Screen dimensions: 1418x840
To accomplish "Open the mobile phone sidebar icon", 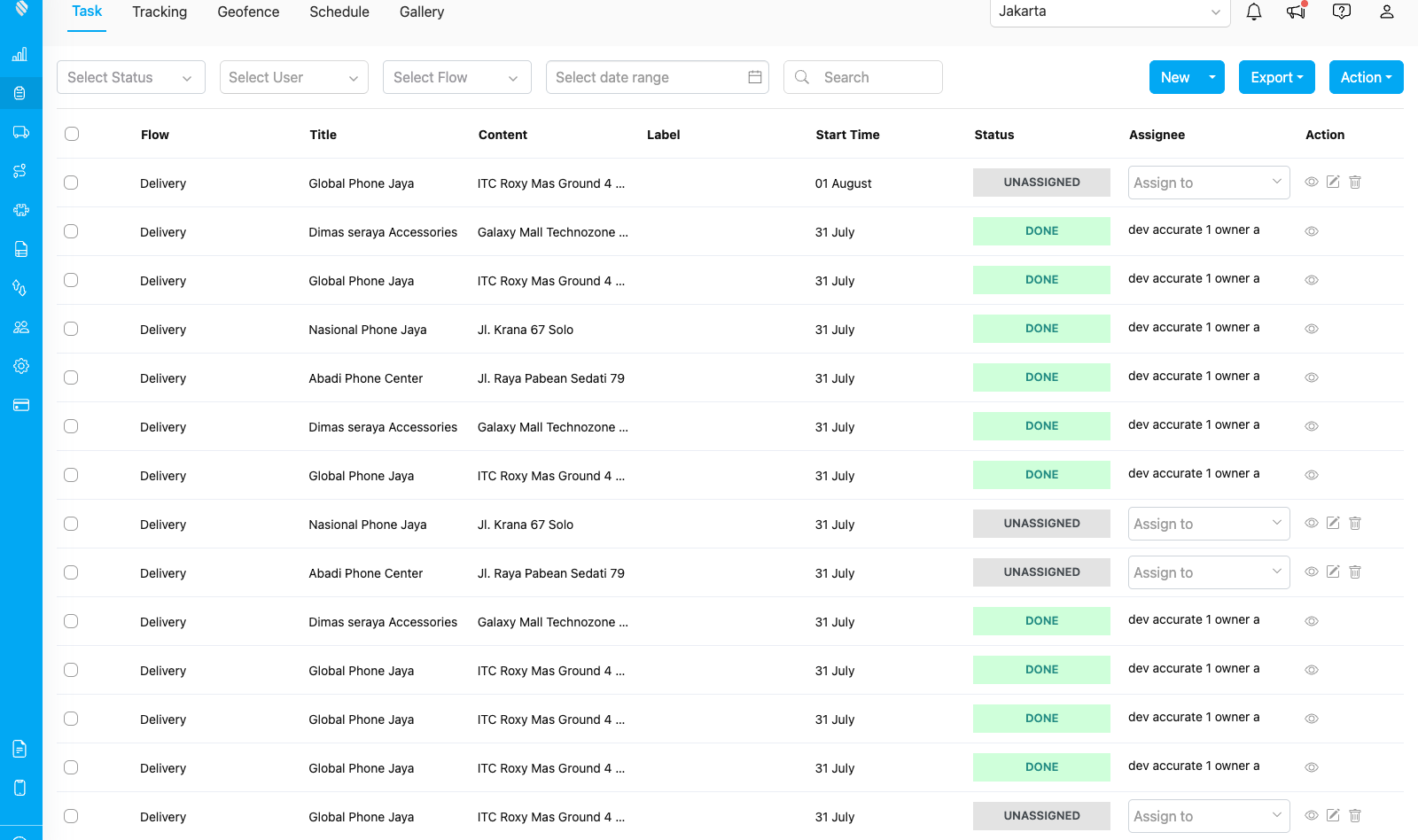I will (20, 788).
